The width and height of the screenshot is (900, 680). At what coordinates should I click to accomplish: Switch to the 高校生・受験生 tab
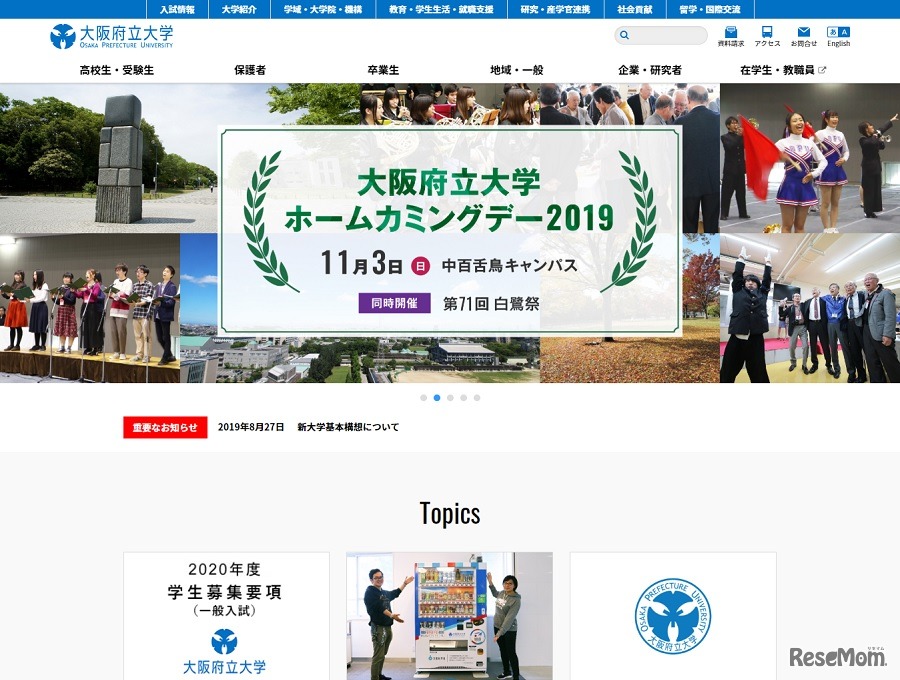[113, 70]
